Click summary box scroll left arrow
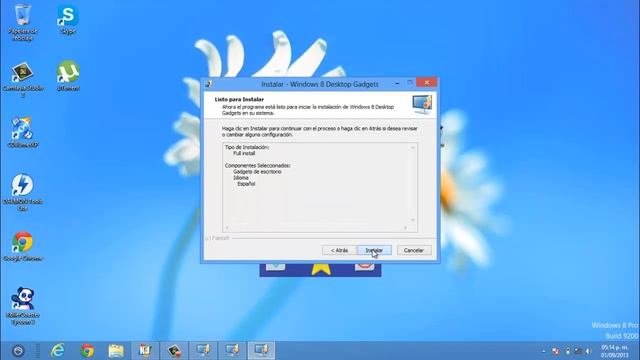Screen dimensions: 640x360 pos(227,228)
